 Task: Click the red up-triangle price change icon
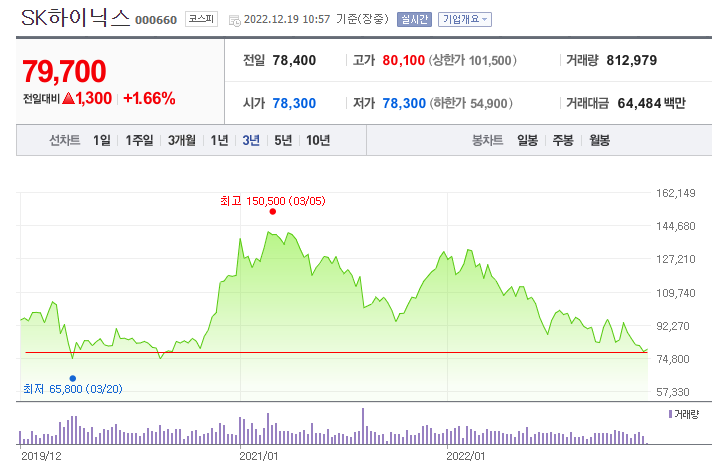(x=68, y=98)
